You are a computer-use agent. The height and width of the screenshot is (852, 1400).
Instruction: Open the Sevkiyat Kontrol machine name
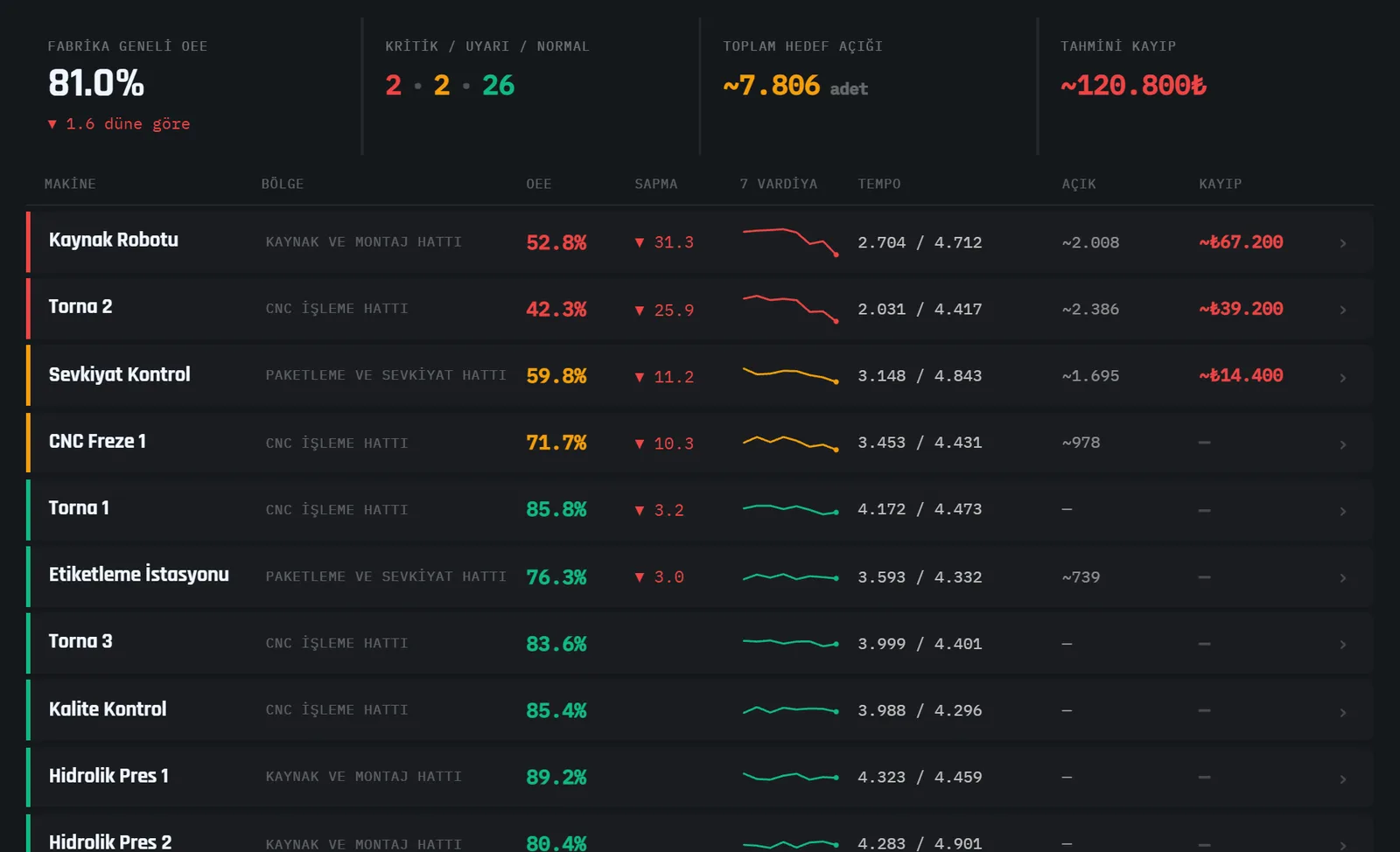[119, 374]
